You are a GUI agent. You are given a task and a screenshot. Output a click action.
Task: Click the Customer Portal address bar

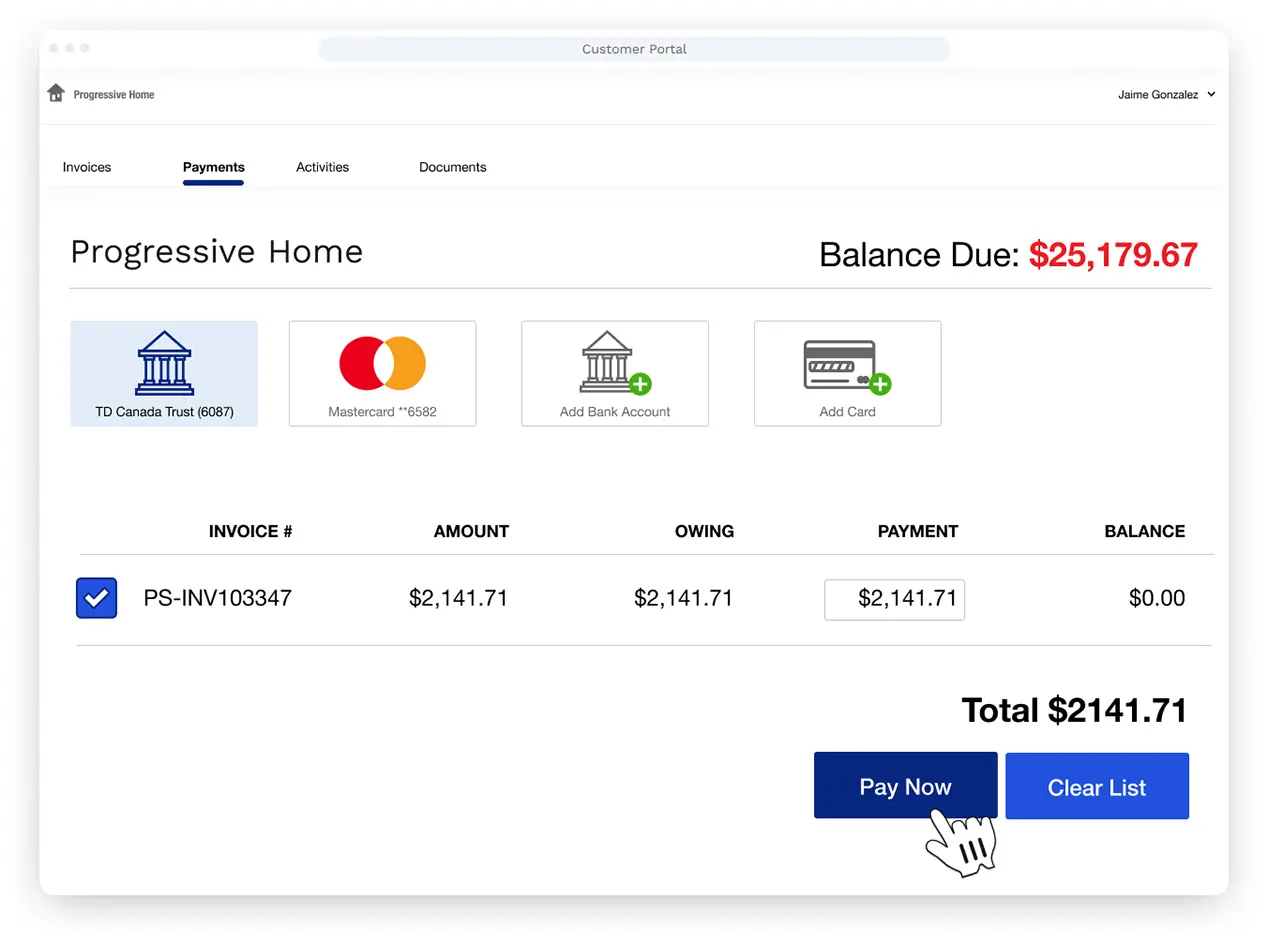pos(634,48)
